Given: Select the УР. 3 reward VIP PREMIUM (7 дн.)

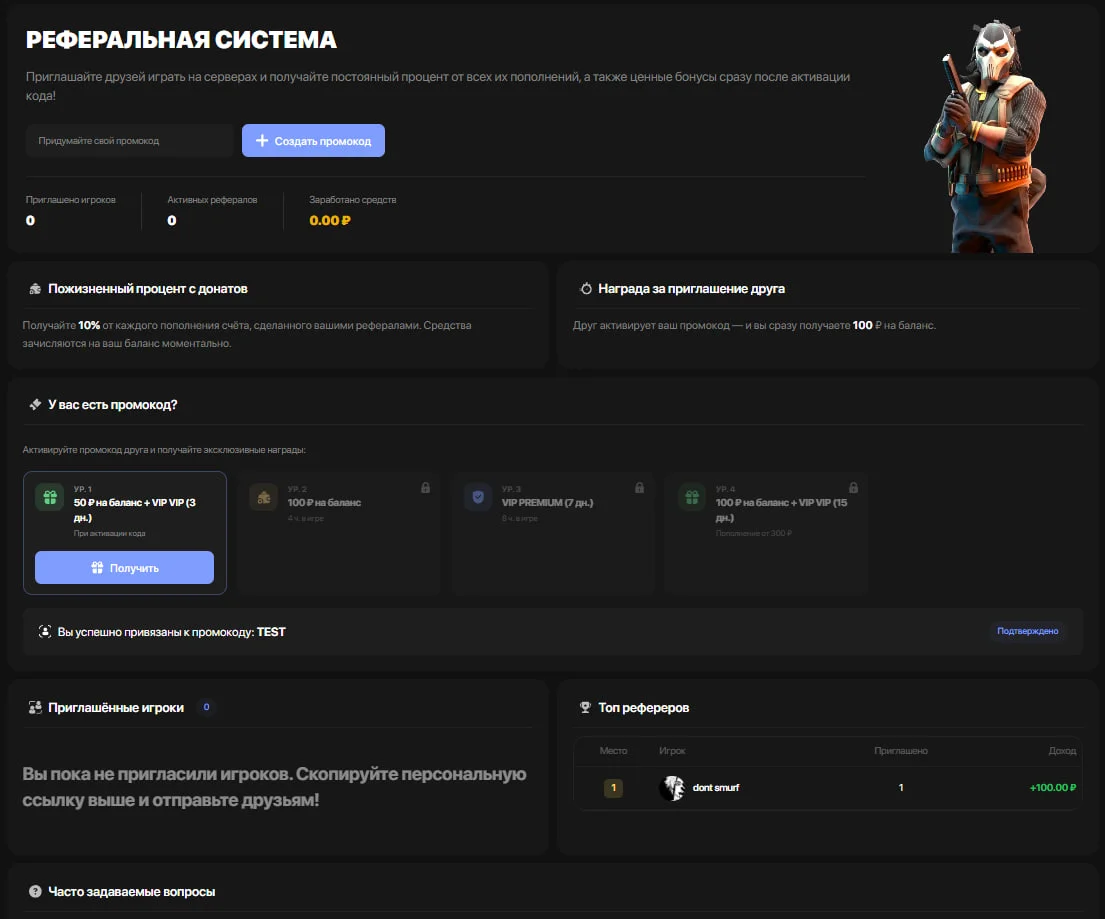Looking at the screenshot, I should pyautogui.click(x=548, y=502).
